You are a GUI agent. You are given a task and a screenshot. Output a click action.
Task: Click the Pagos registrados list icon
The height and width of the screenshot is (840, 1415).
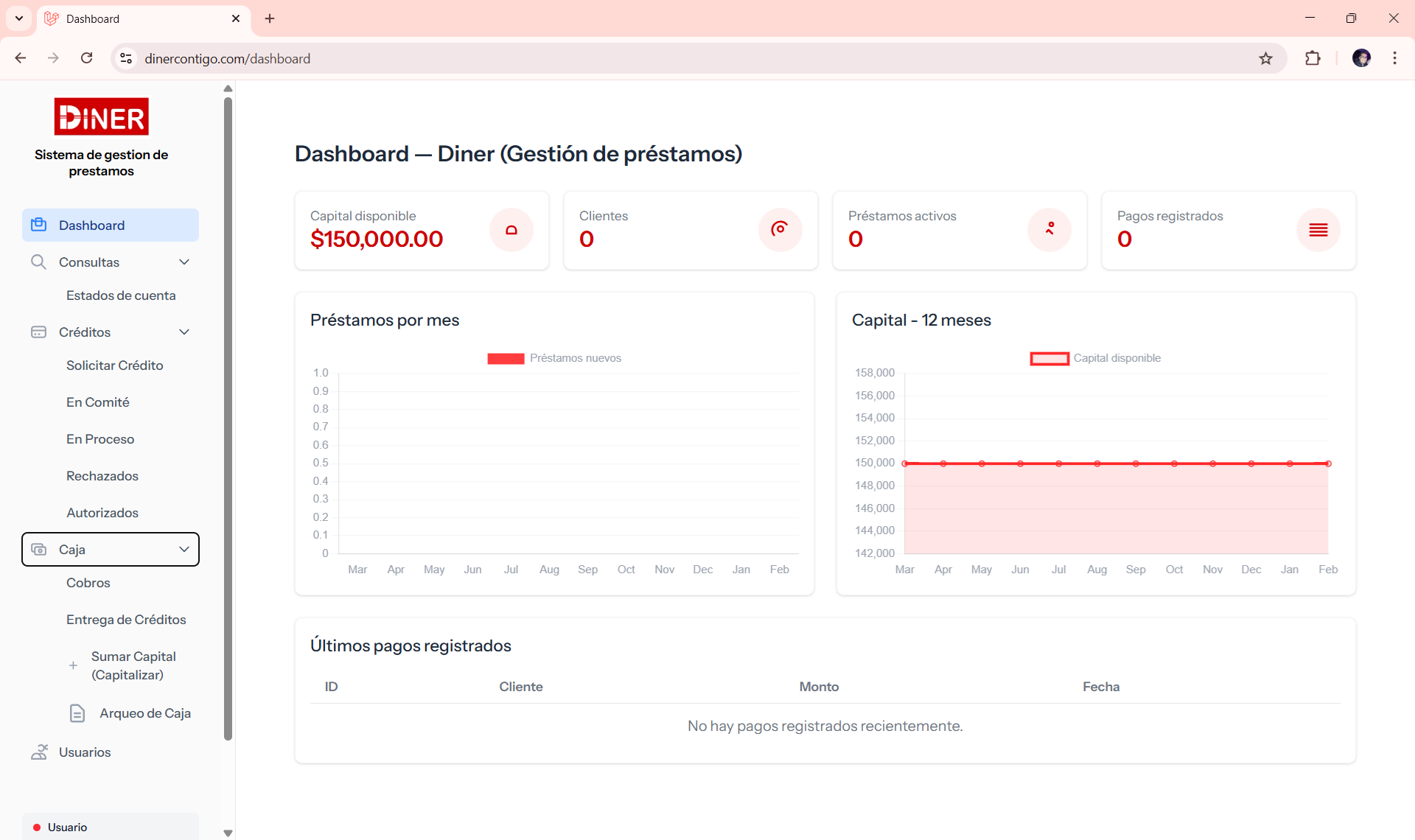(x=1318, y=230)
